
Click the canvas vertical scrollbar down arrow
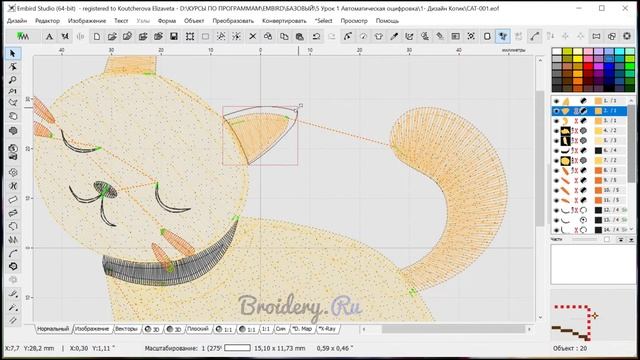tap(540, 317)
